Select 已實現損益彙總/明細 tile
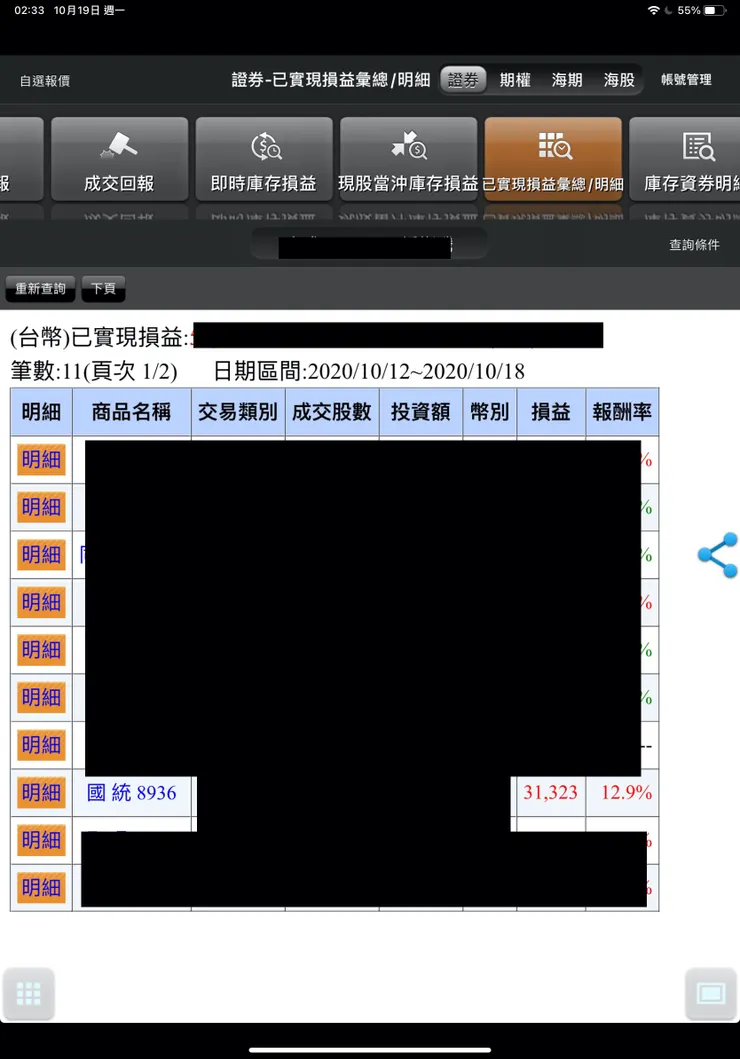The height and width of the screenshot is (1059, 740). [x=553, y=159]
